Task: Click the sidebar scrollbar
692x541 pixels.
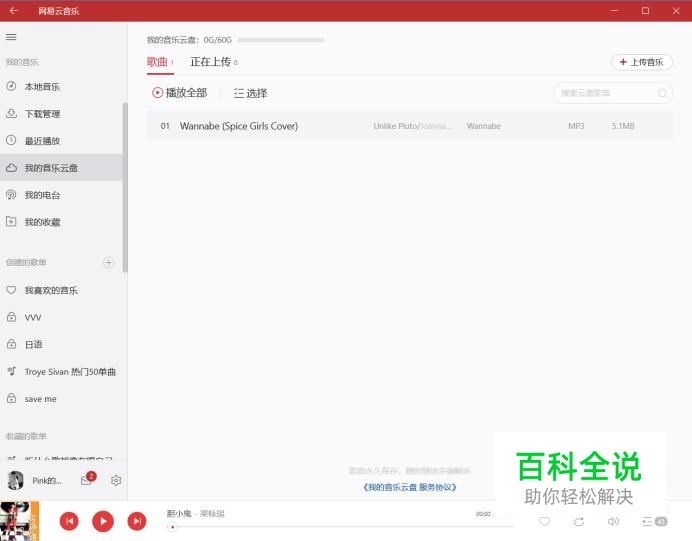Action: (x=125, y=188)
